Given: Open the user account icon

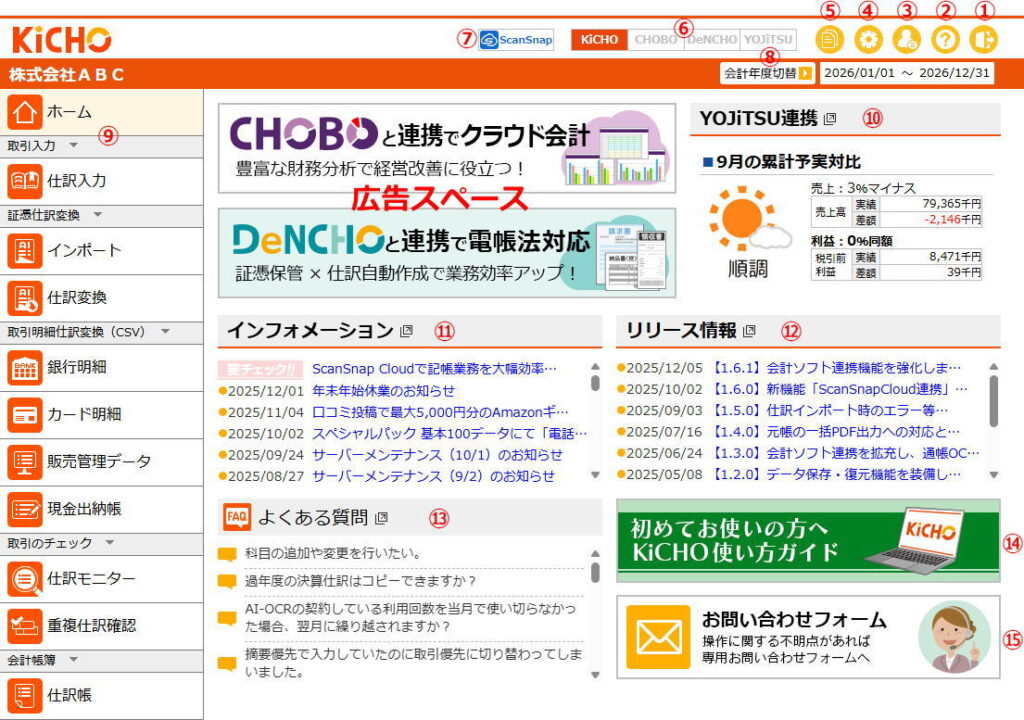Looking at the screenshot, I should [906, 40].
